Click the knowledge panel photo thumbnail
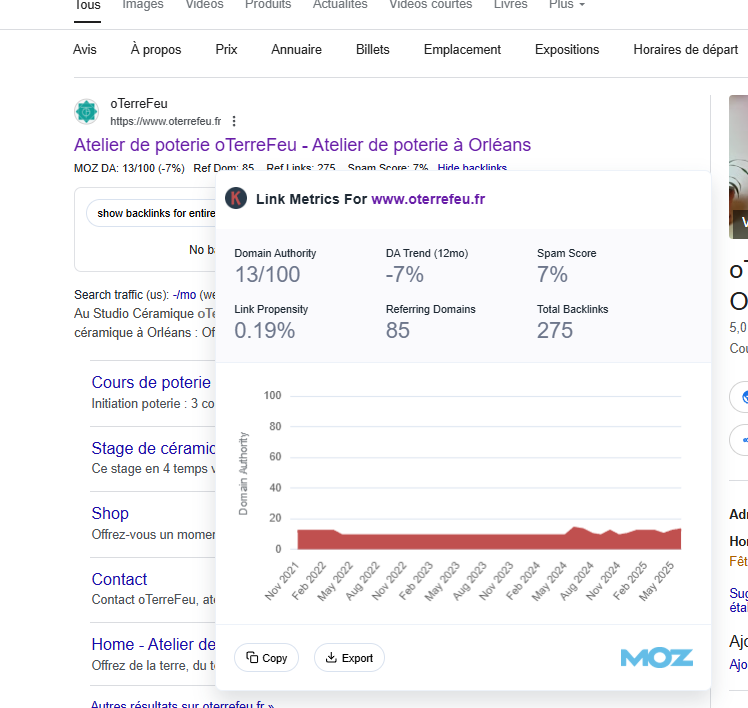Viewport: 748px width, 708px height. pos(738,167)
